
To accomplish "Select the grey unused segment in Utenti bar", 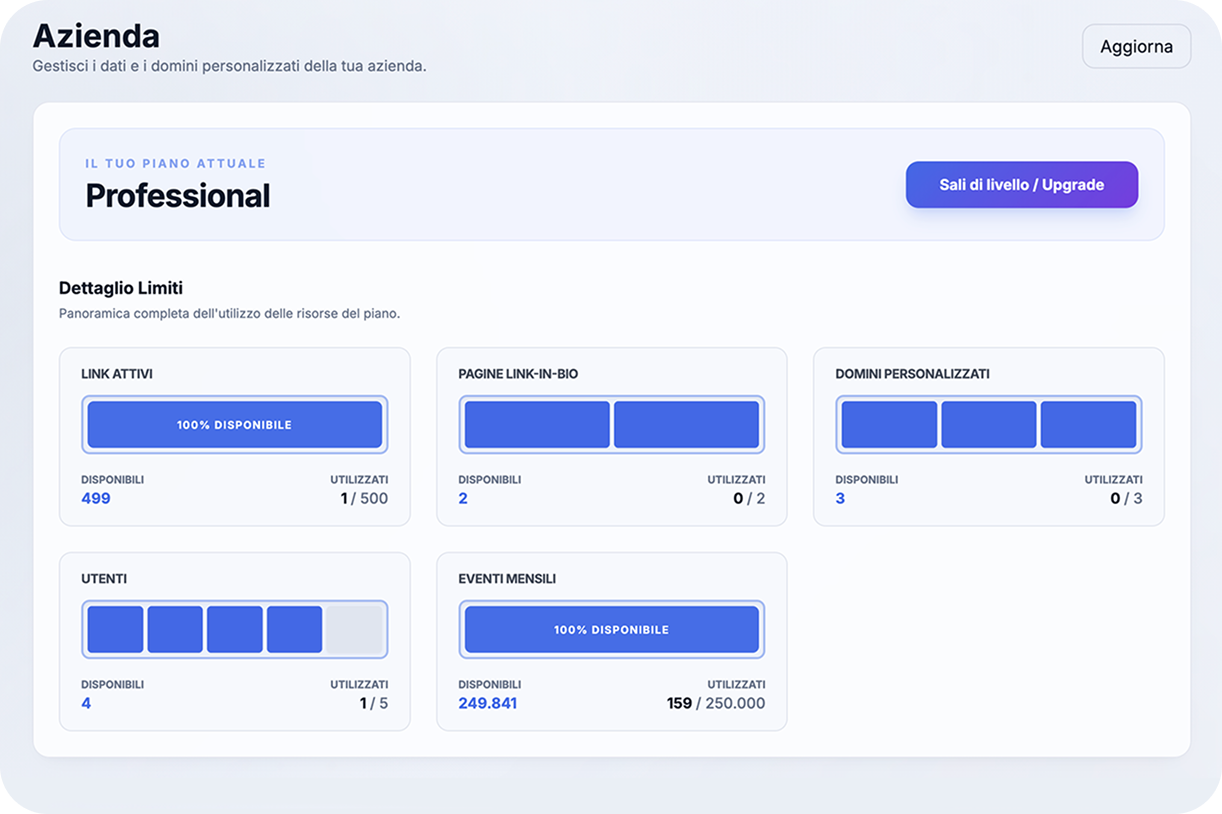I will [x=354, y=630].
